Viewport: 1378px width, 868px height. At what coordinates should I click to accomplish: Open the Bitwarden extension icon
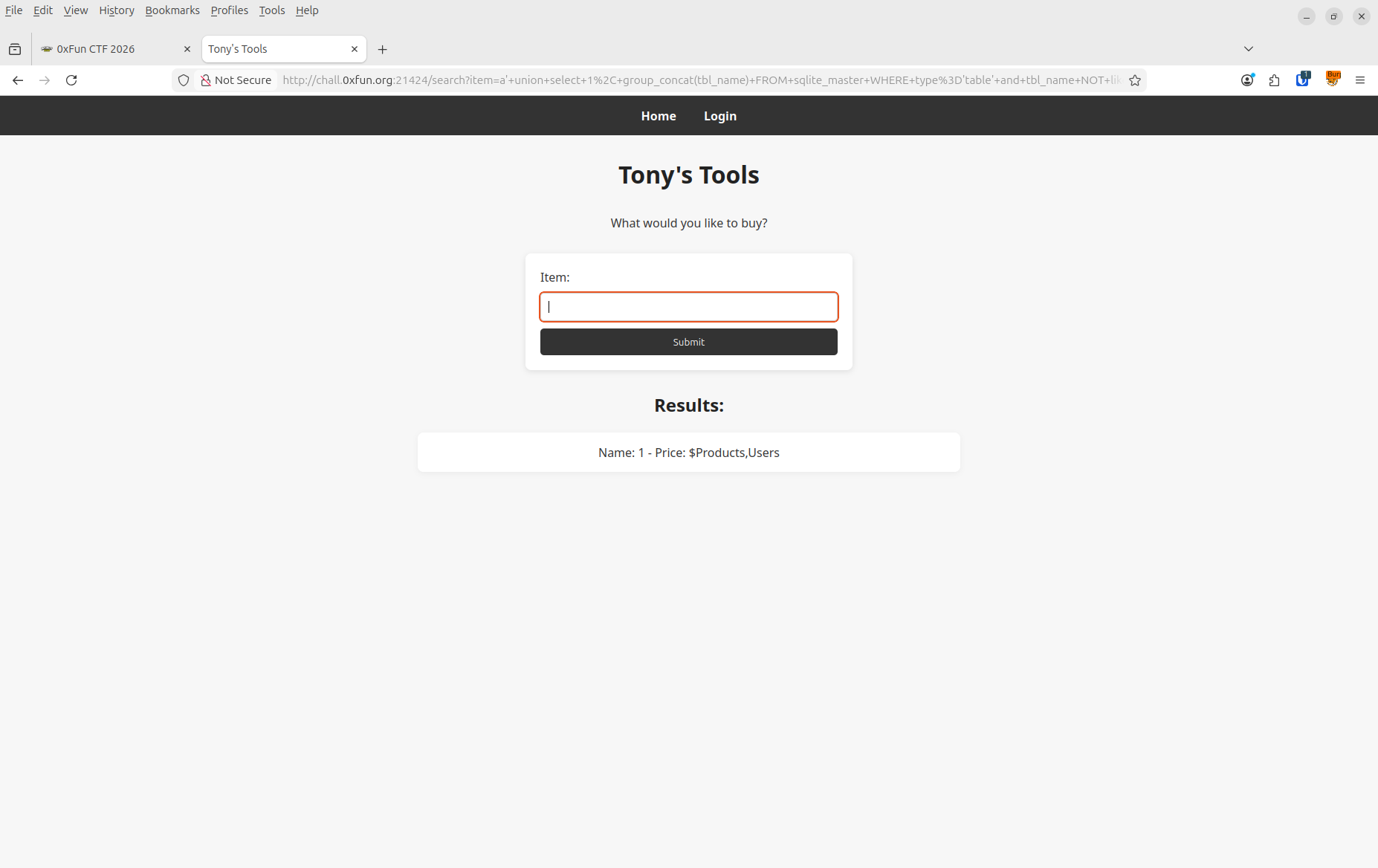click(1303, 80)
